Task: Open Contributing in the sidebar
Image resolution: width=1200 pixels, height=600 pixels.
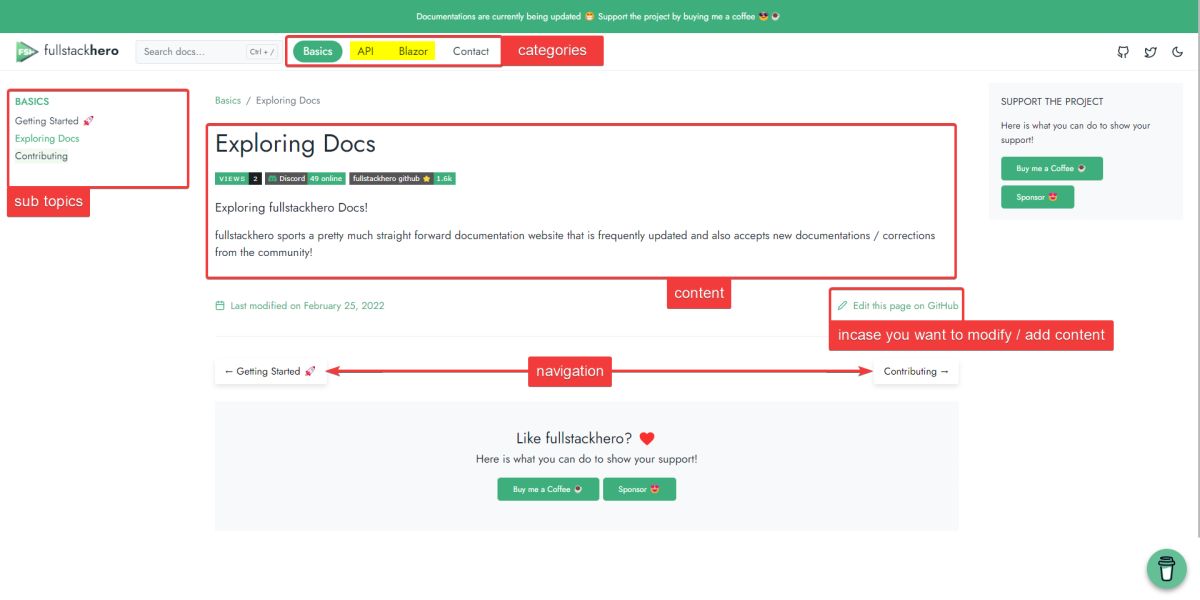Action: pos(41,156)
